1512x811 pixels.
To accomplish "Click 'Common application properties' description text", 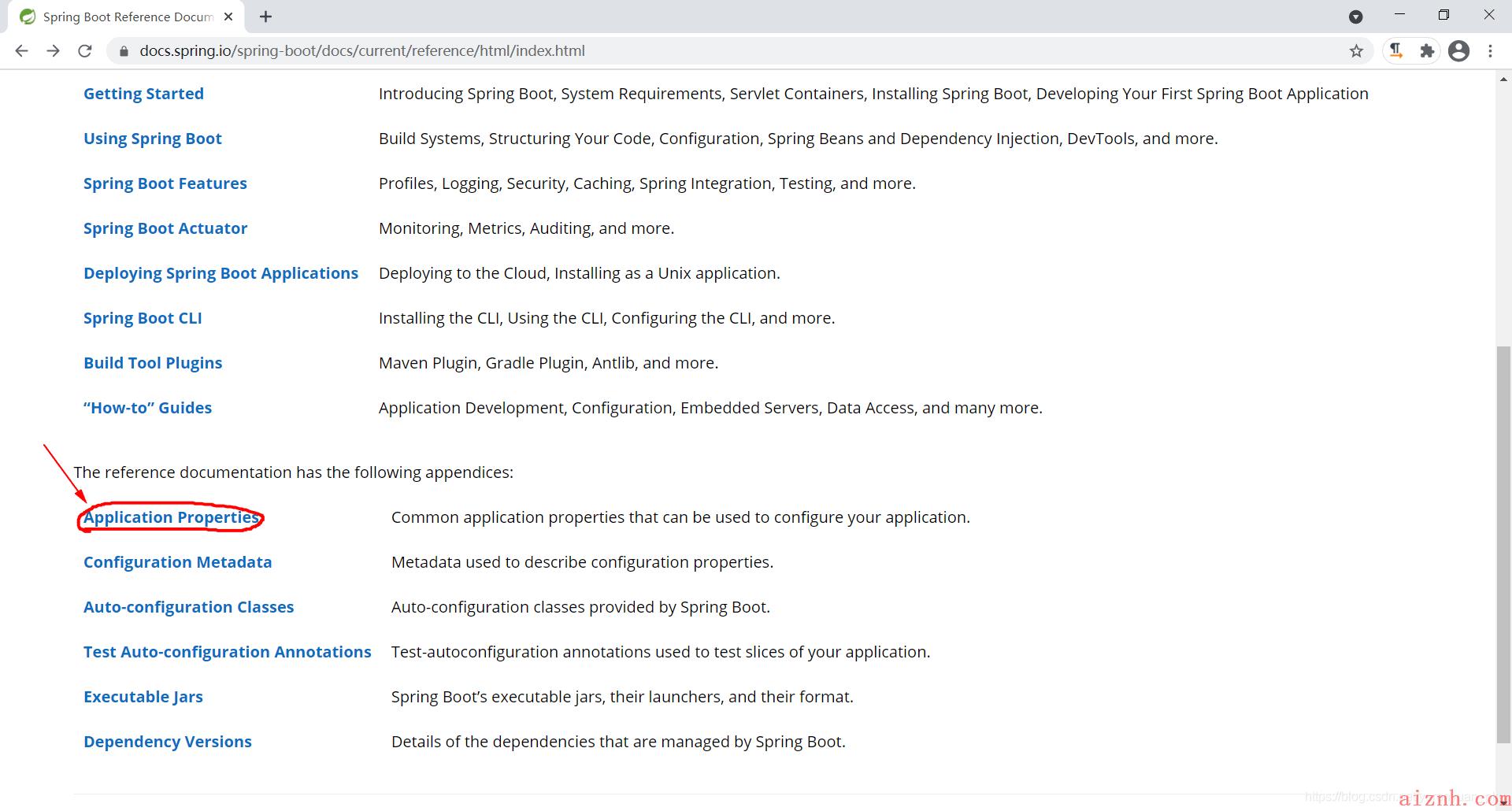I will pyautogui.click(x=680, y=517).
